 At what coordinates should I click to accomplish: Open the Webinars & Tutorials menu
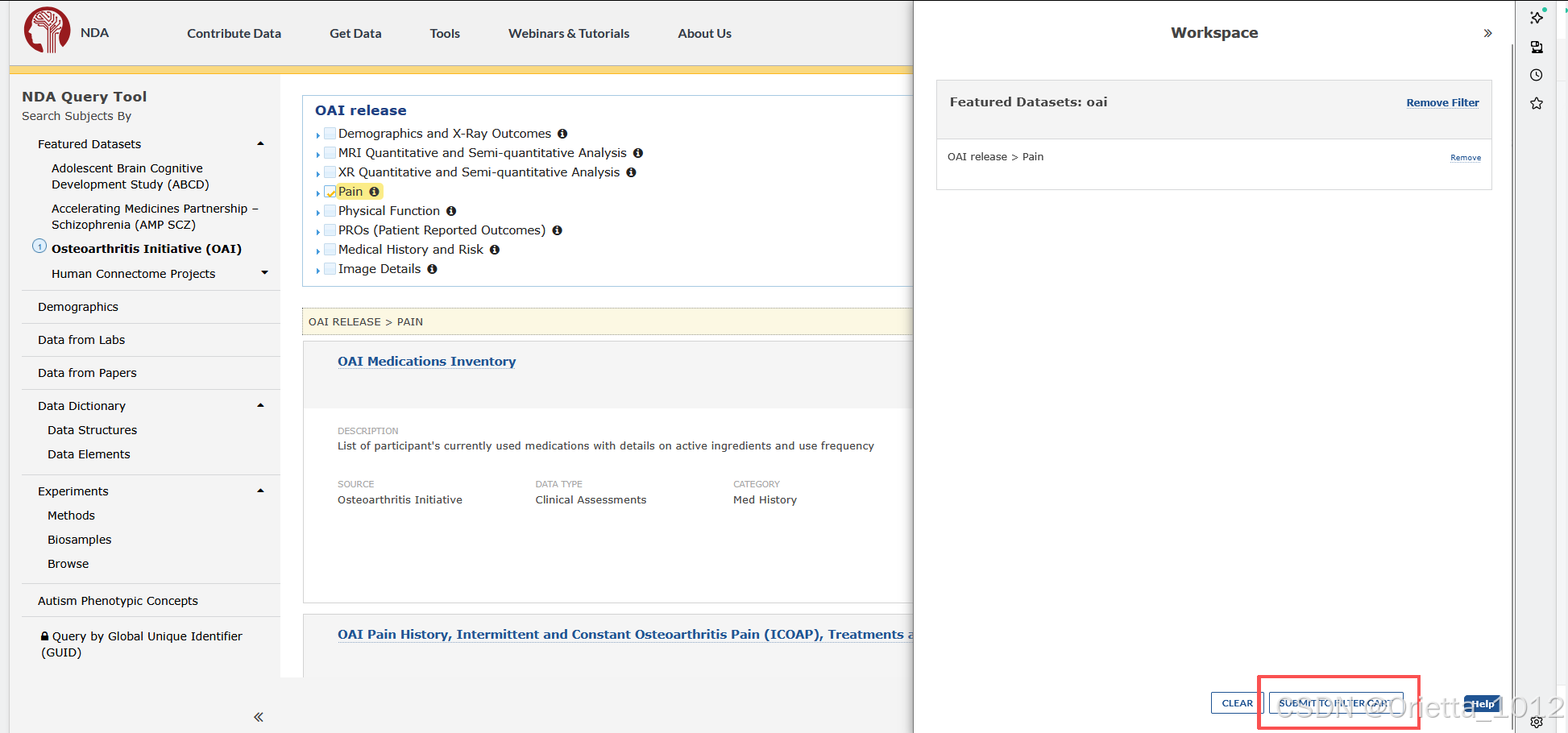click(569, 34)
